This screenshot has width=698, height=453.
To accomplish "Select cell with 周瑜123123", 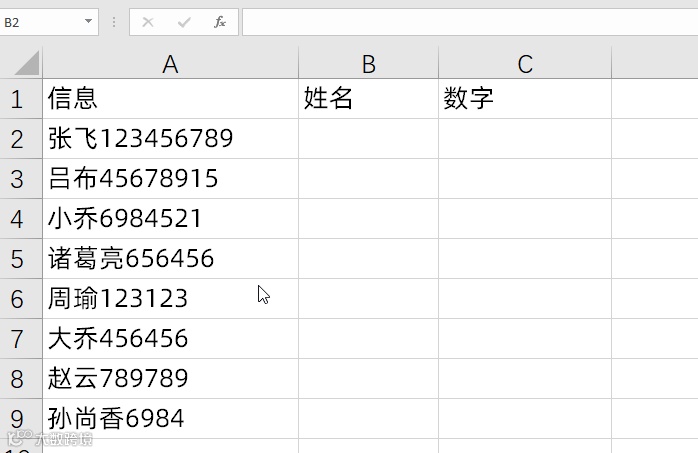I will point(170,299).
